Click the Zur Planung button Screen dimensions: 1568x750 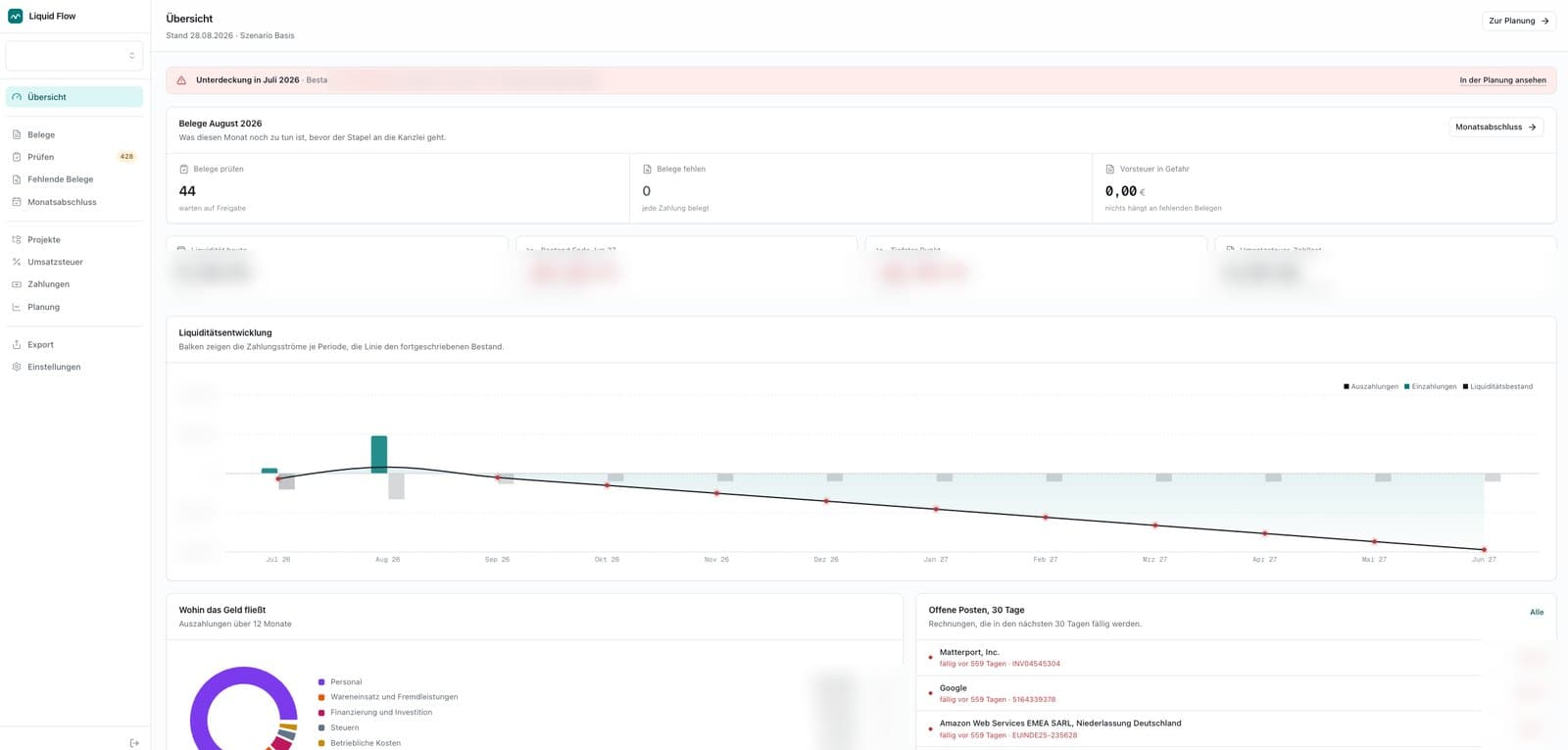pos(1518,21)
